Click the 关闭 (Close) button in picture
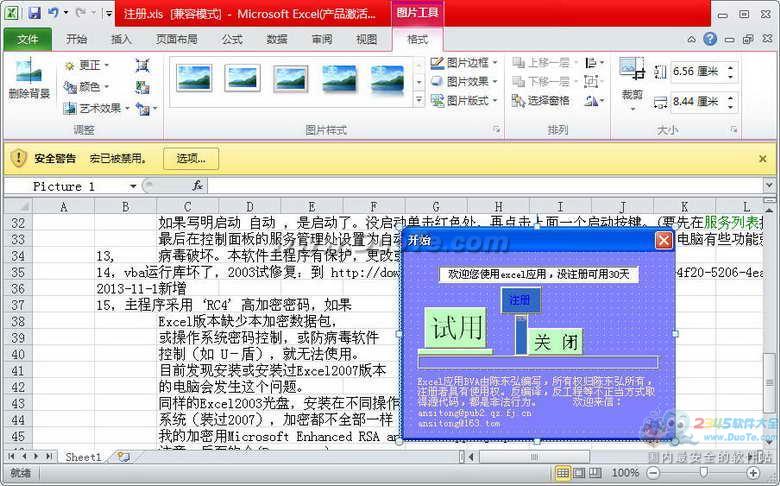Screen dimensions: 780x486 [555, 342]
